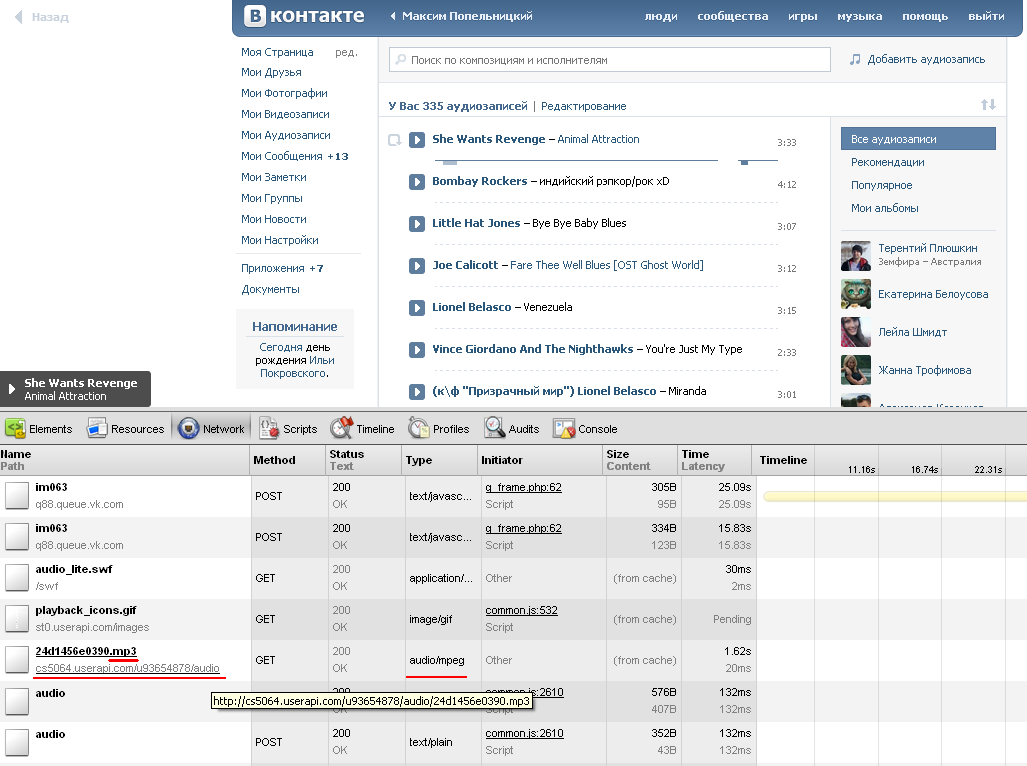Click the Добавить аудиозапись link
Screen dimensions: 1027x766
[926, 60]
